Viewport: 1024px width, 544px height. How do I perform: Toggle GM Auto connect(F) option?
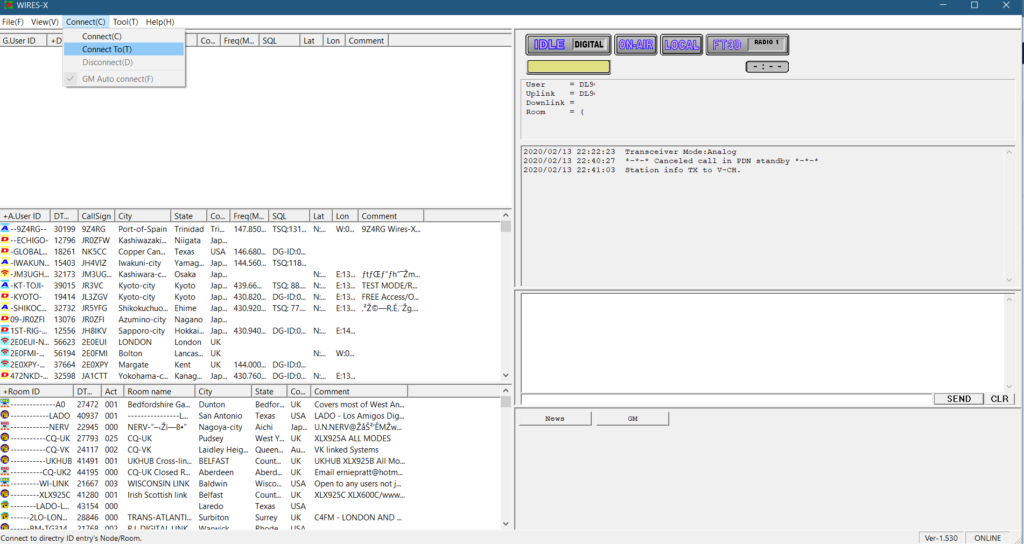point(124,78)
